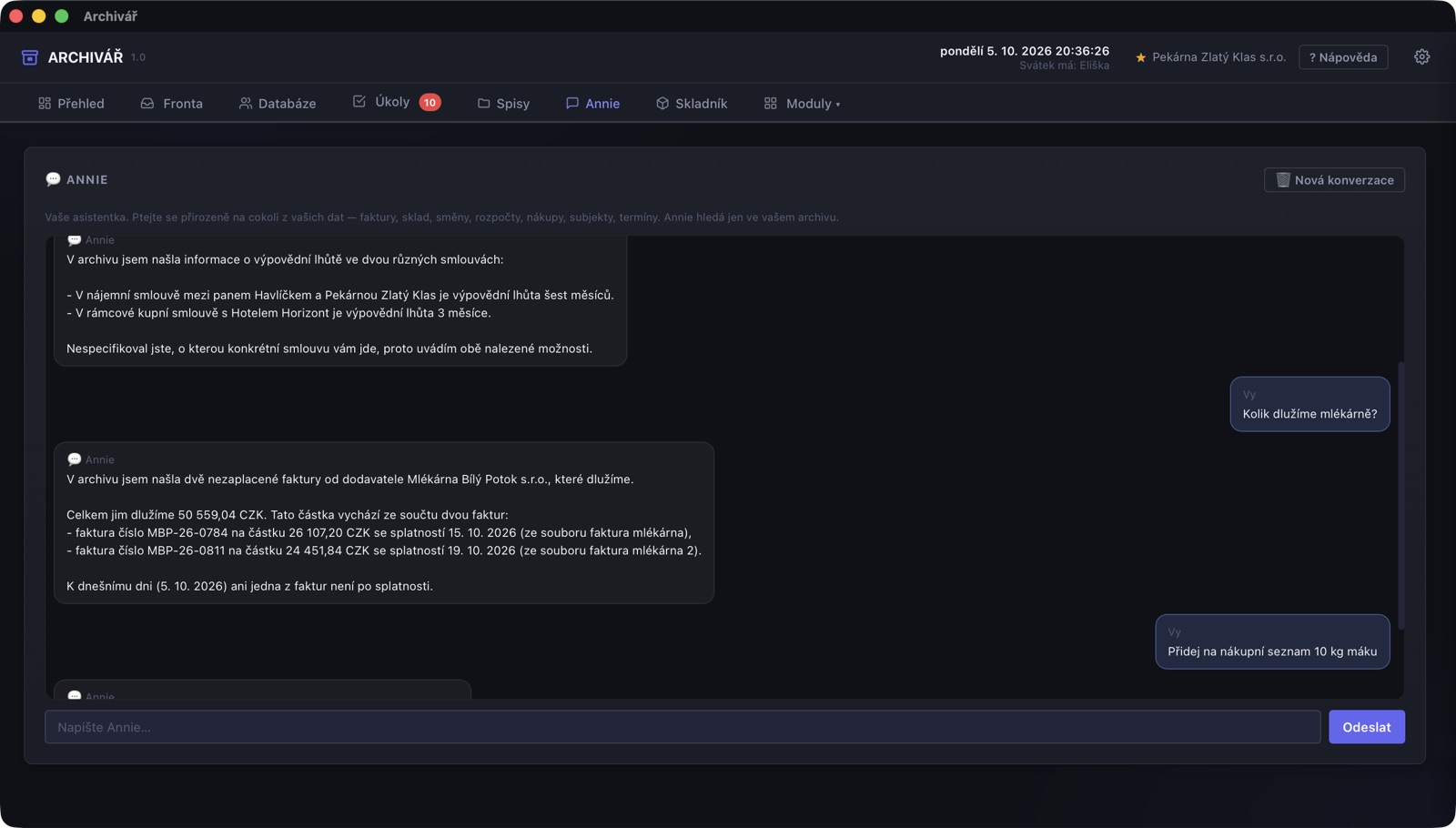Click the Odeslat send button
Viewport: 1456px width, 828px height.
point(1366,727)
